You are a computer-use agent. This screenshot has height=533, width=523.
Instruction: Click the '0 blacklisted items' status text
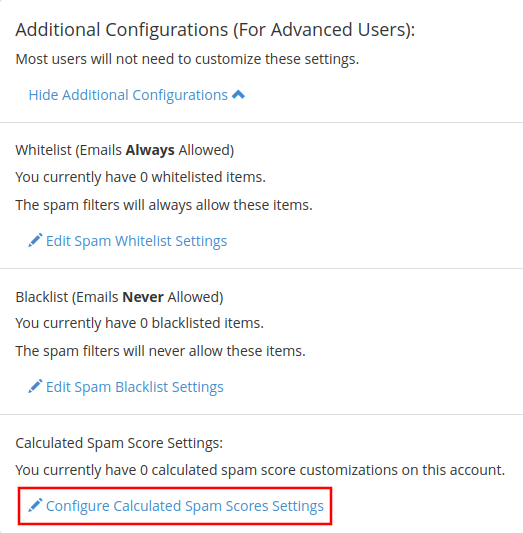click(140, 323)
